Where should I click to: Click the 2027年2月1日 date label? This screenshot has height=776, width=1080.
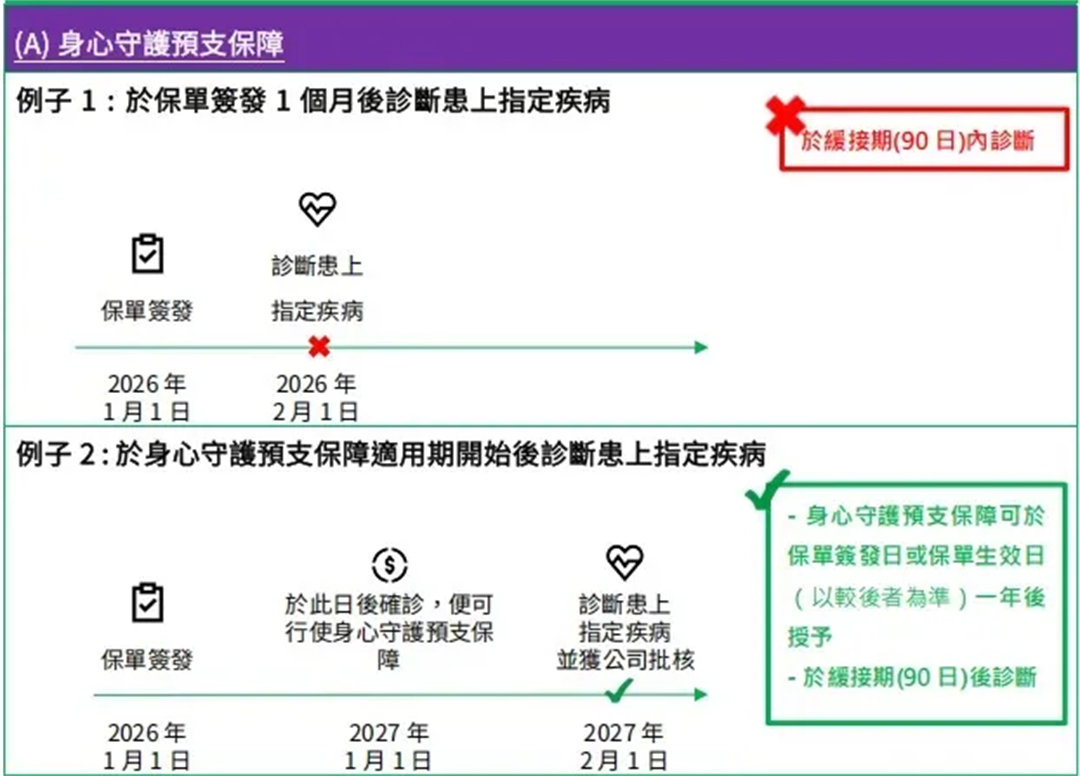tap(623, 746)
